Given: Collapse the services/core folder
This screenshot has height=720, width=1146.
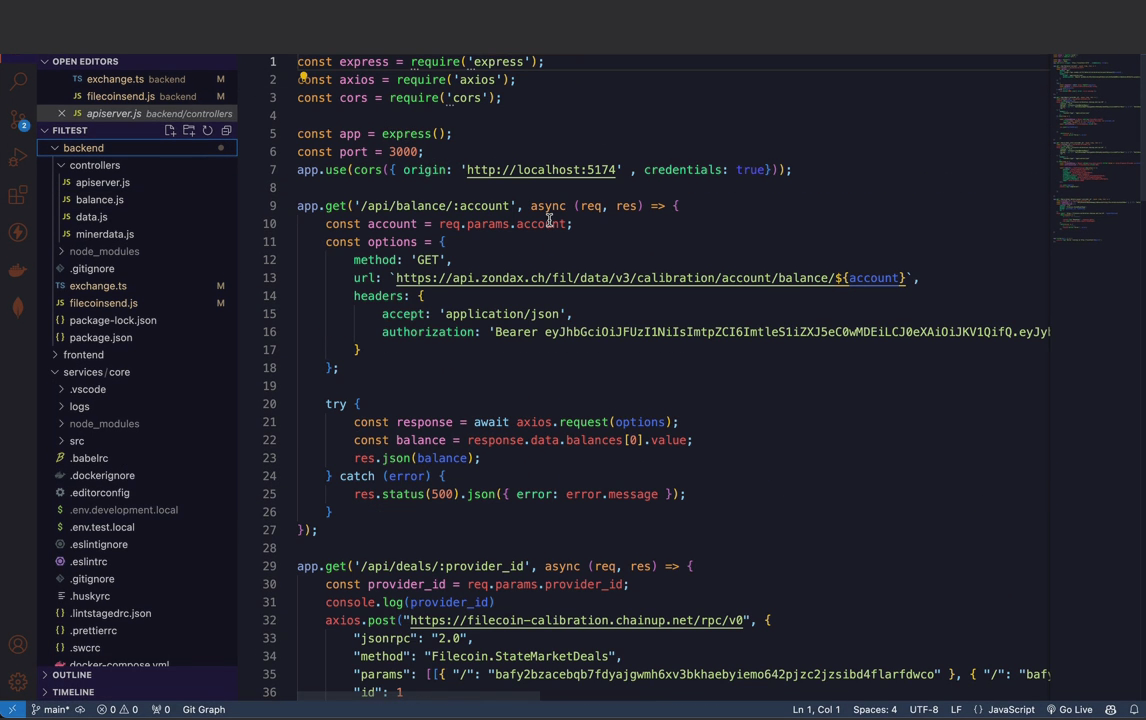Looking at the screenshot, I should [137, 372].
